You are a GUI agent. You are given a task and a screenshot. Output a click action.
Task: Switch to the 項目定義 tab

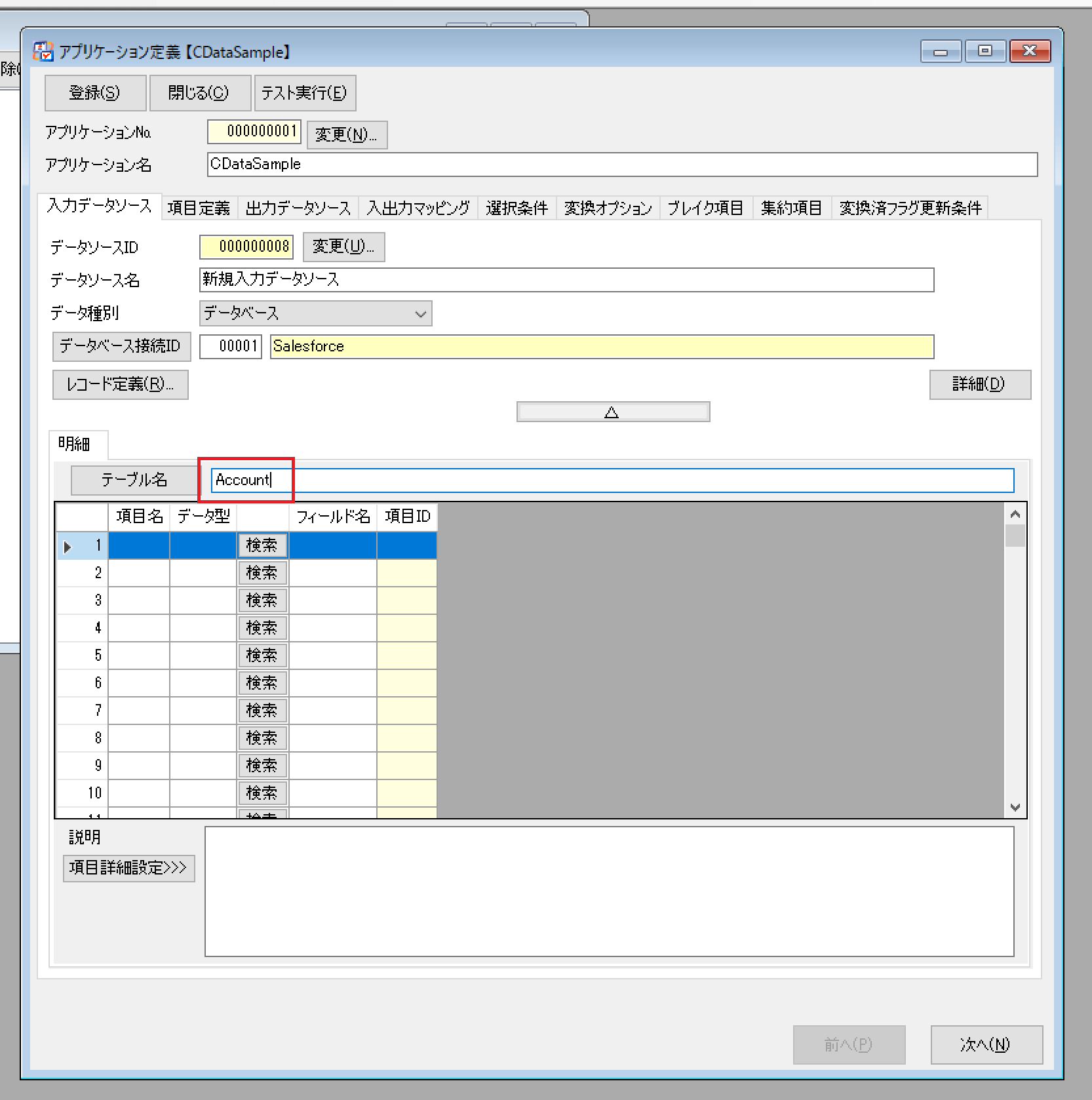point(199,208)
